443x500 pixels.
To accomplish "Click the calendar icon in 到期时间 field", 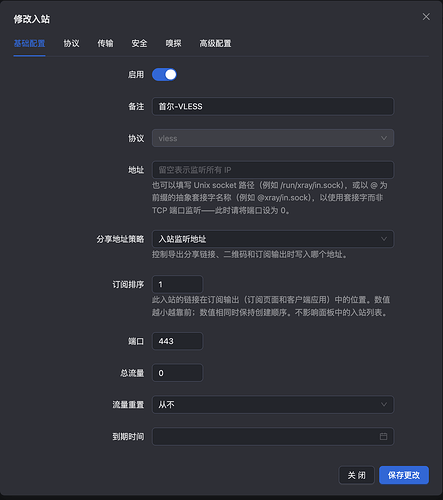I will [x=383, y=436].
